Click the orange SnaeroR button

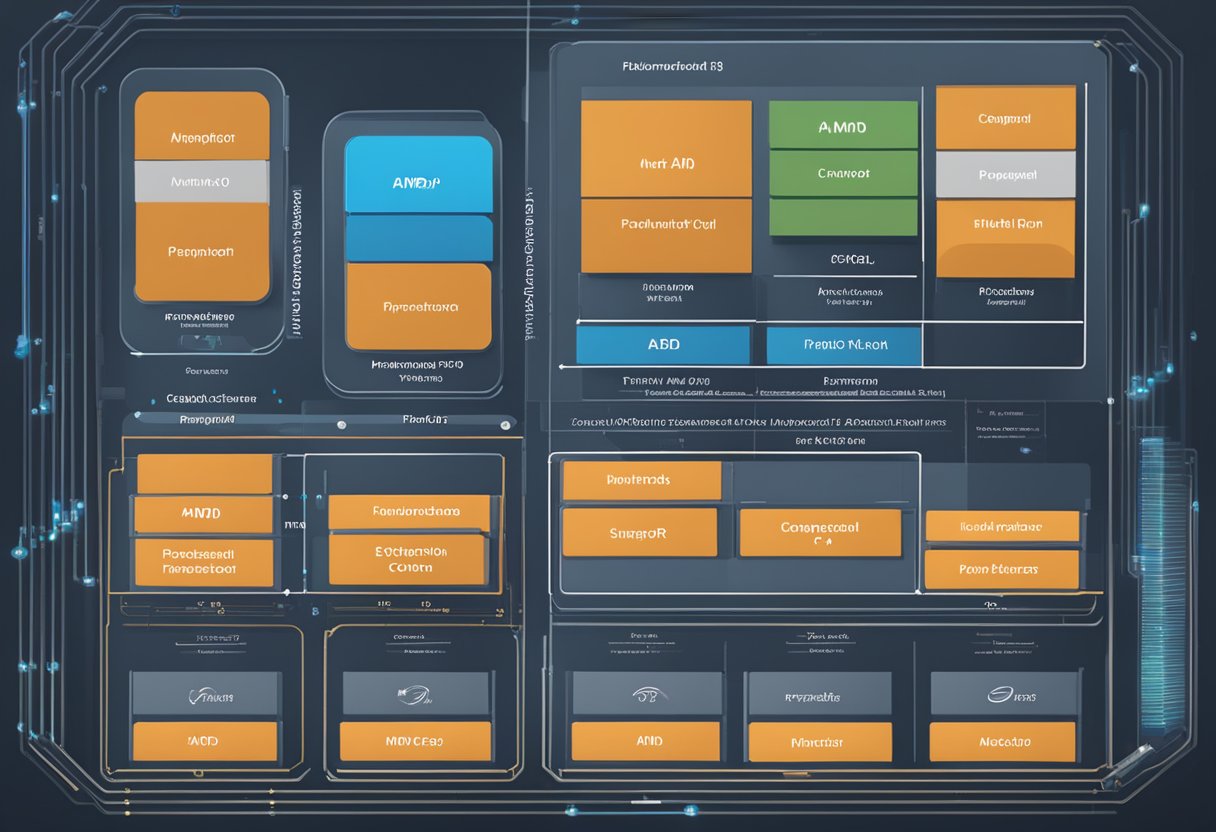point(639,532)
